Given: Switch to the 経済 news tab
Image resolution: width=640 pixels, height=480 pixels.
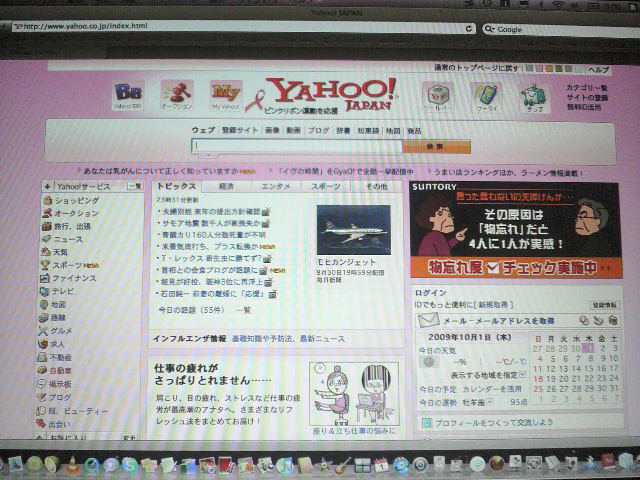Looking at the screenshot, I should pyautogui.click(x=226, y=187).
